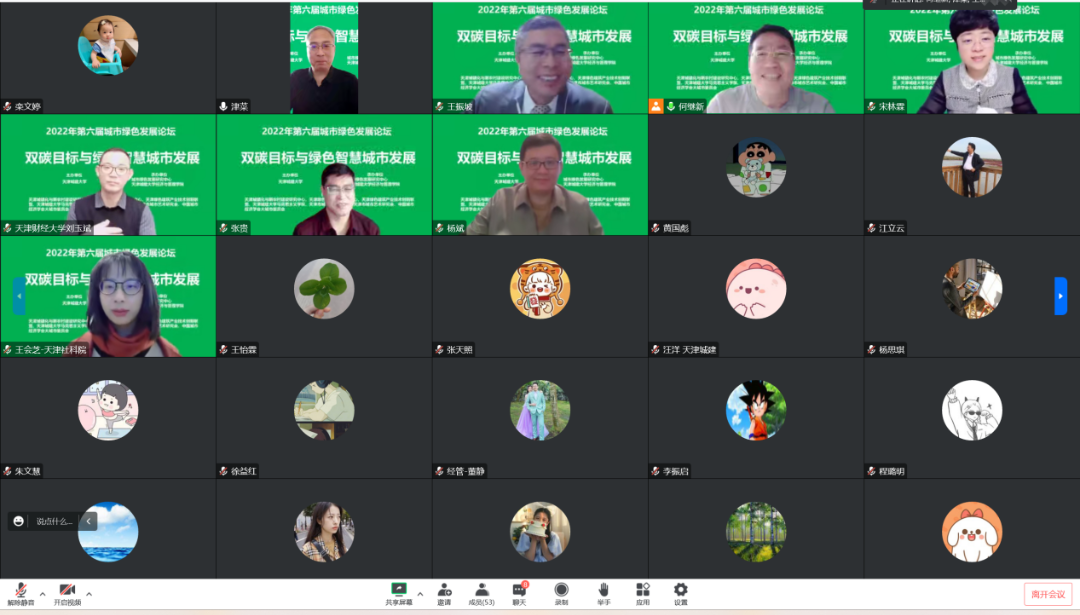Click the emoji smiley in chat bubble
The width and height of the screenshot is (1080, 615).
19,521
